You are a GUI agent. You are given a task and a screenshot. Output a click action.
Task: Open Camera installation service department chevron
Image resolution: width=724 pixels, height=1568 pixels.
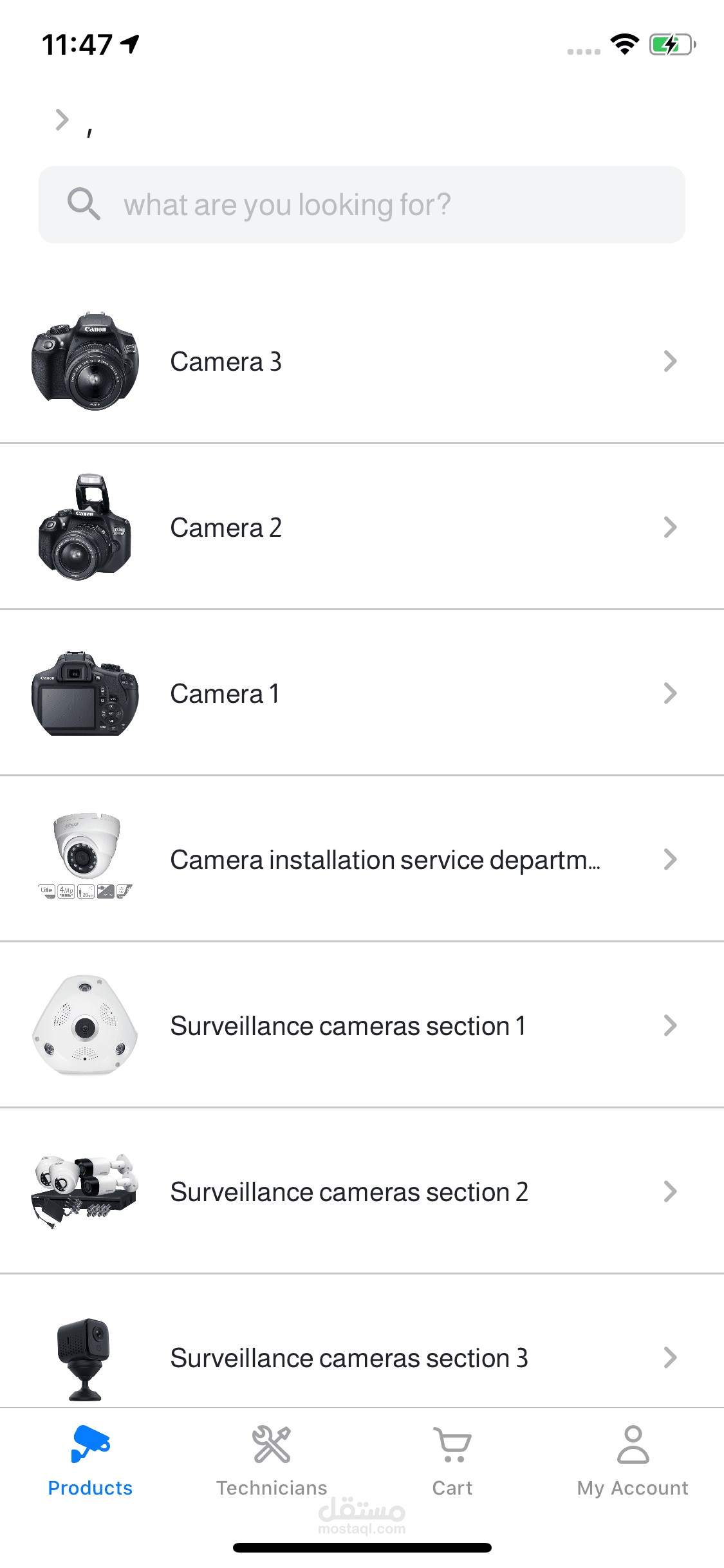pos(670,859)
